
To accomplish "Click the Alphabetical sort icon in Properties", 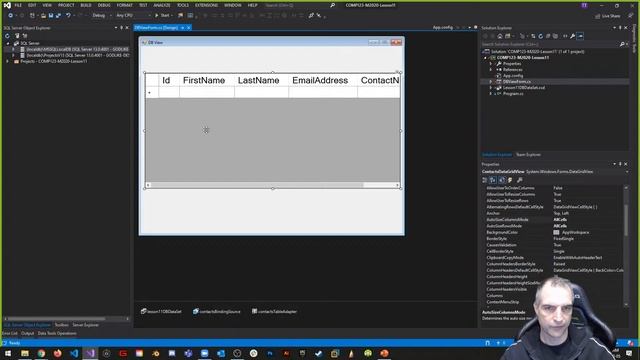I will point(493,180).
